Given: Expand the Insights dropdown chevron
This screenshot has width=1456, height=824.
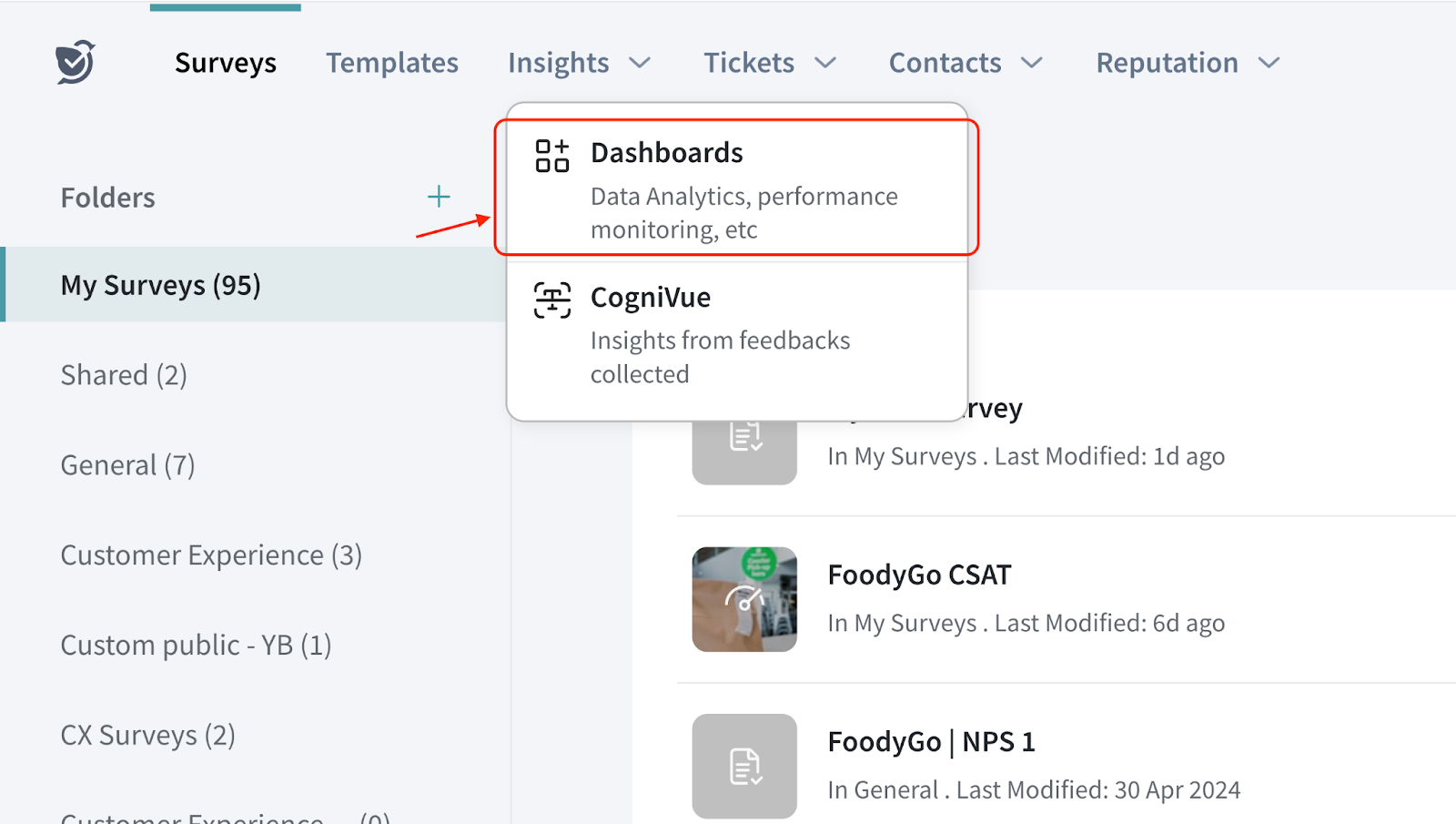Looking at the screenshot, I should pos(641,63).
